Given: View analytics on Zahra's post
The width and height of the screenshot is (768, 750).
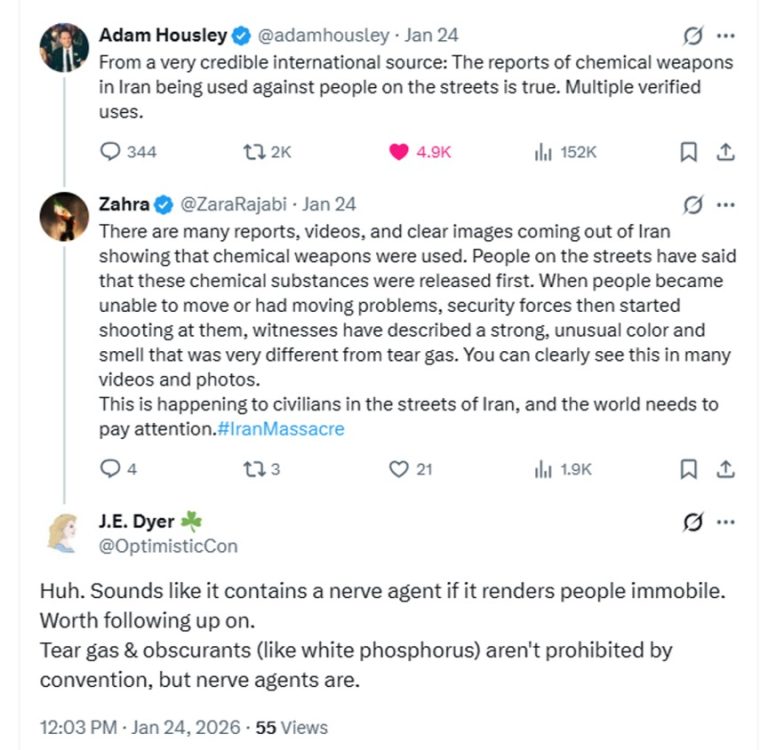Looking at the screenshot, I should (544, 468).
